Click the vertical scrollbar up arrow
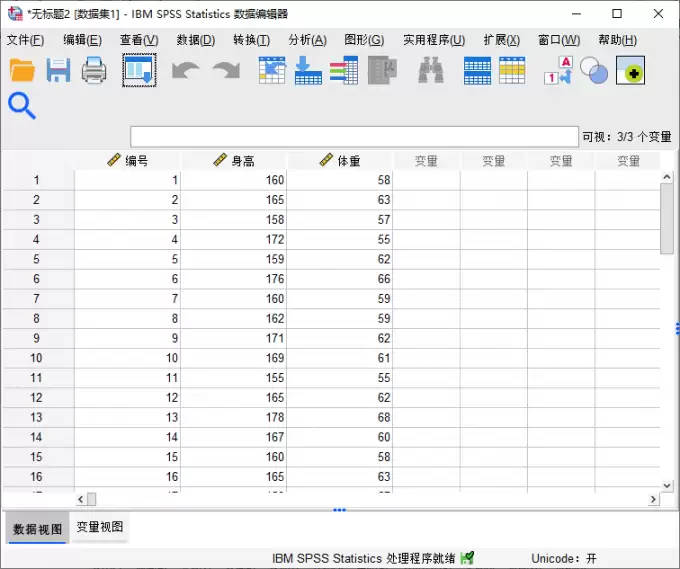This screenshot has width=680, height=569. tap(667, 177)
